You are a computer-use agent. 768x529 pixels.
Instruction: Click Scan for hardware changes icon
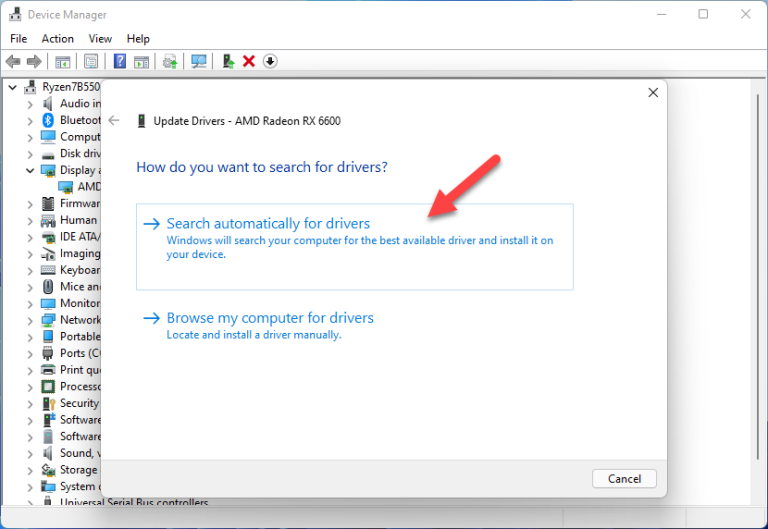pyautogui.click(x=199, y=62)
